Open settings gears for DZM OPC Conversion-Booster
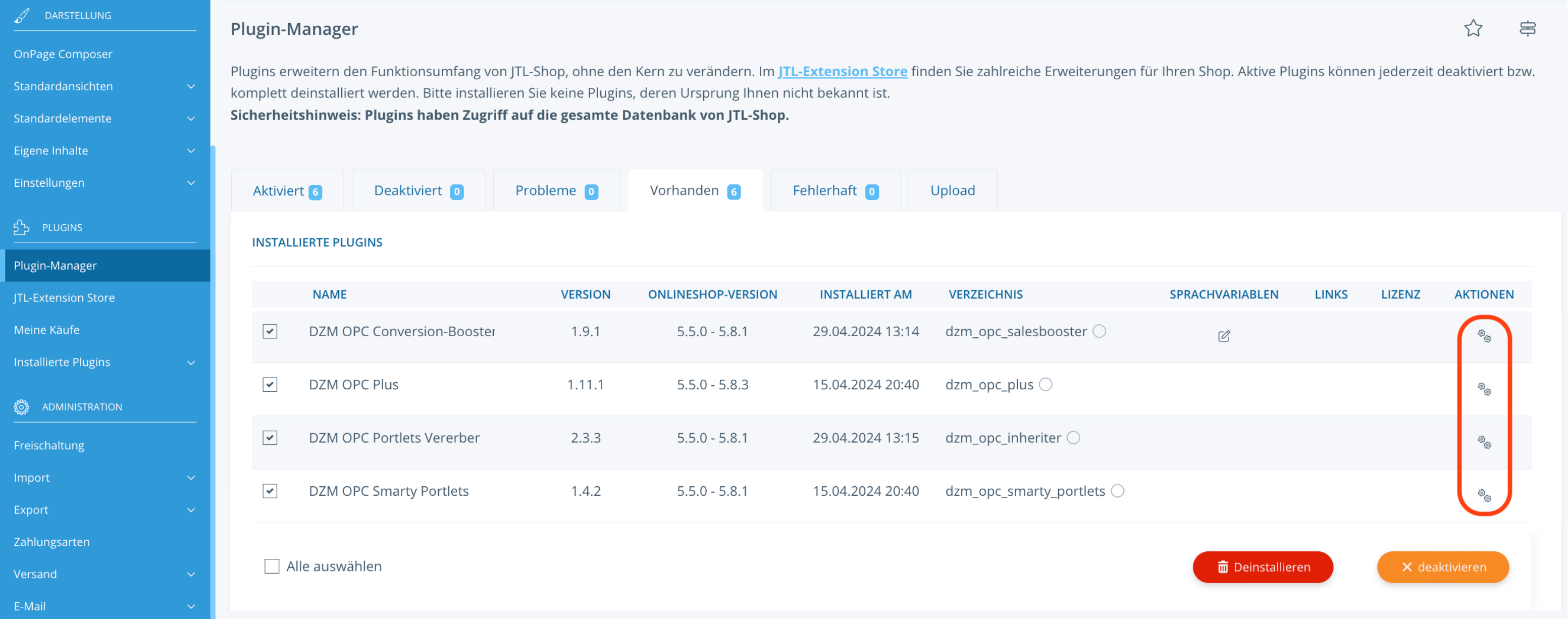The width and height of the screenshot is (1568, 619). (x=1484, y=335)
